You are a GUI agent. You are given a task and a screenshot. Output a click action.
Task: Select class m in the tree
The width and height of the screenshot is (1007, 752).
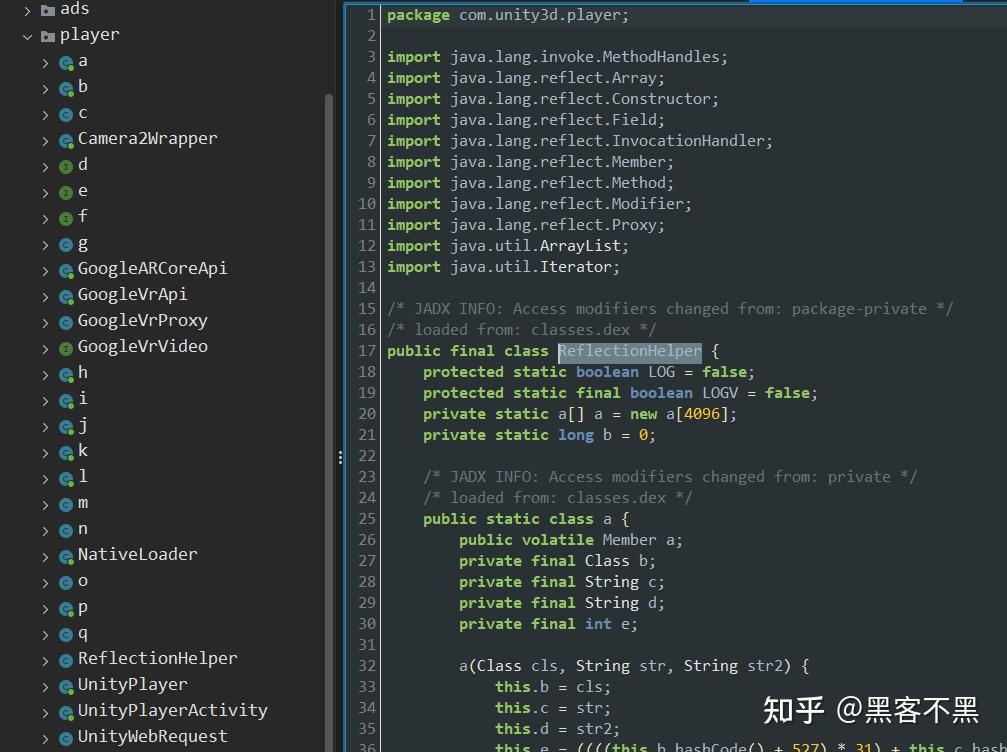(x=82, y=502)
